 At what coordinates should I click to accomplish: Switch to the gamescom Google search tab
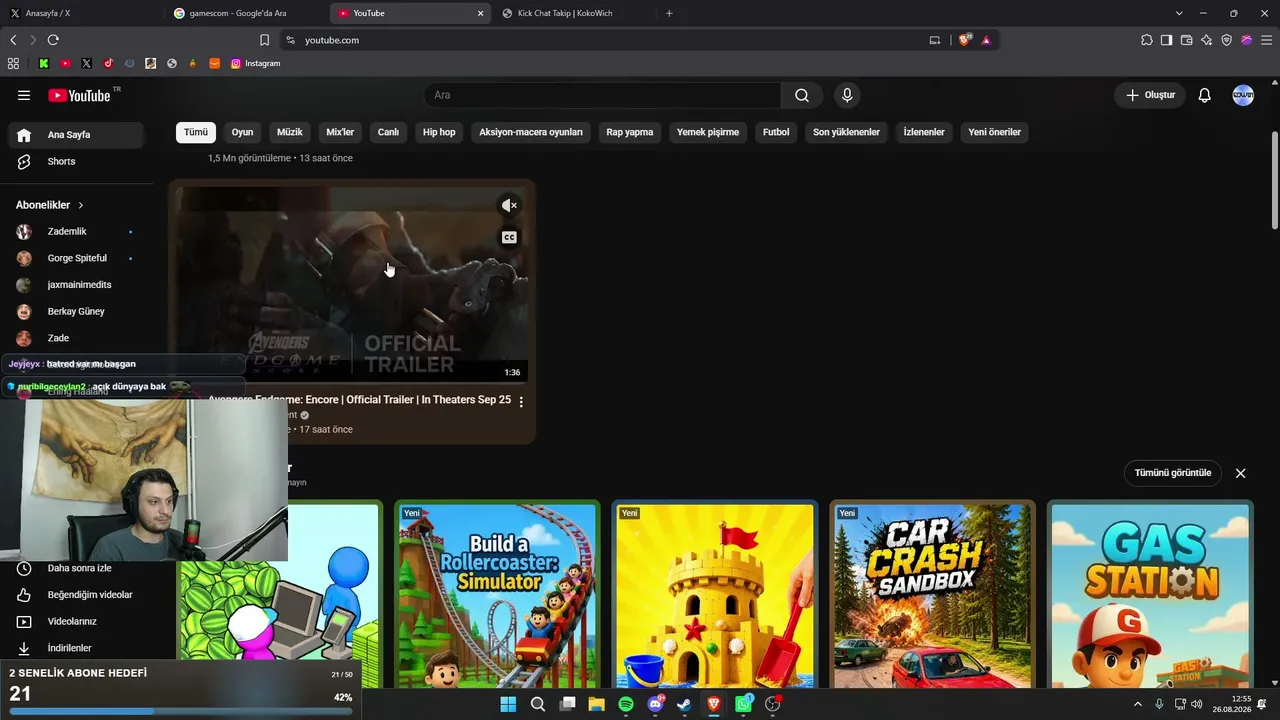point(246,13)
